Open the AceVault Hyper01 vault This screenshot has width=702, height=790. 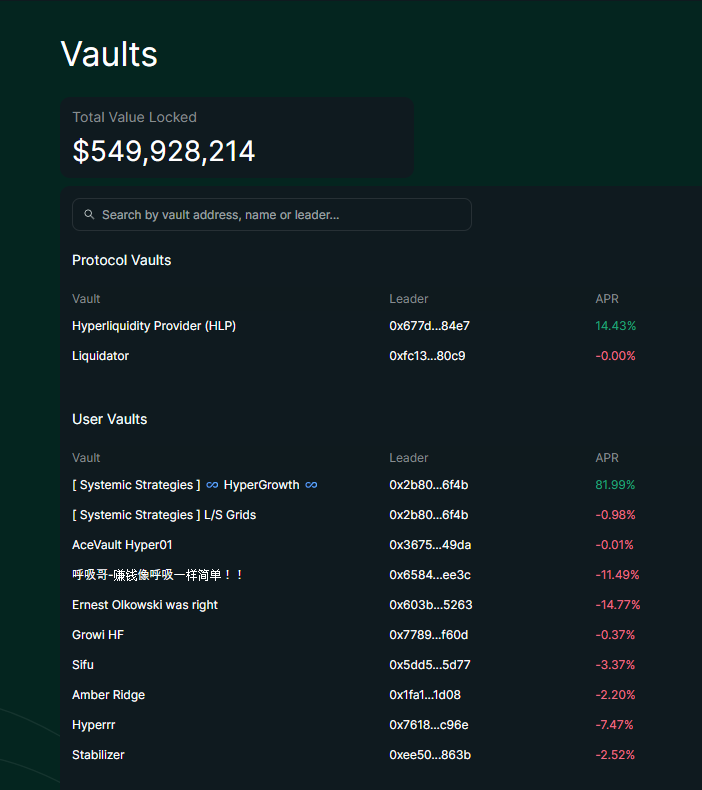(122, 545)
